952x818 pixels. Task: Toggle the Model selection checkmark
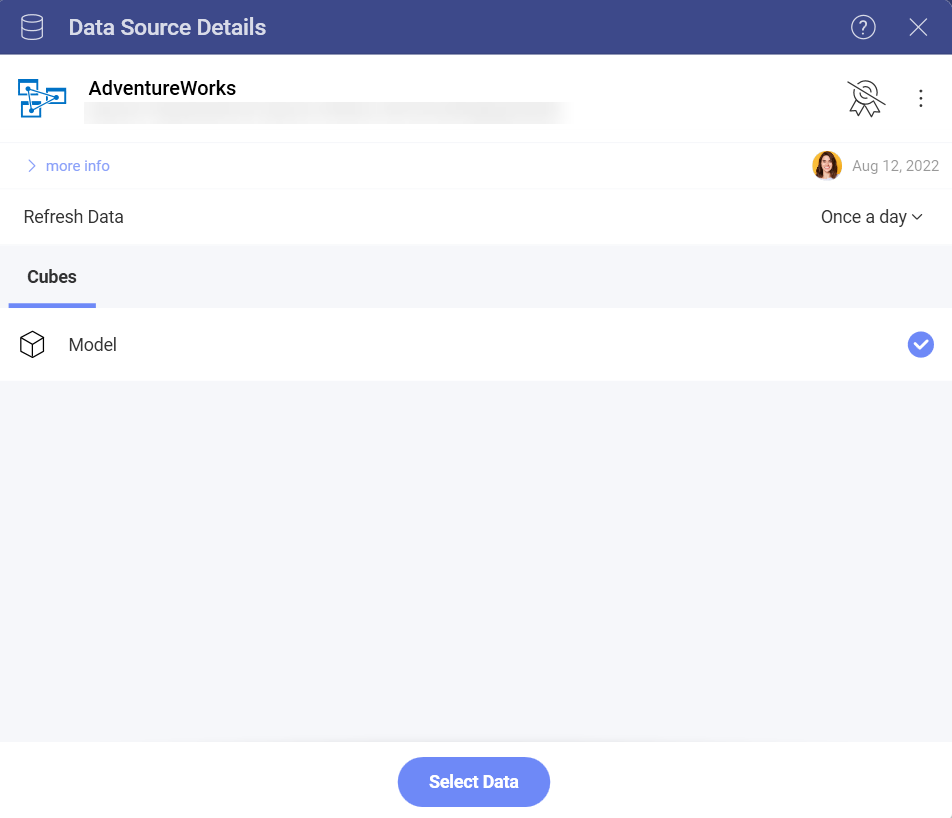tap(920, 344)
